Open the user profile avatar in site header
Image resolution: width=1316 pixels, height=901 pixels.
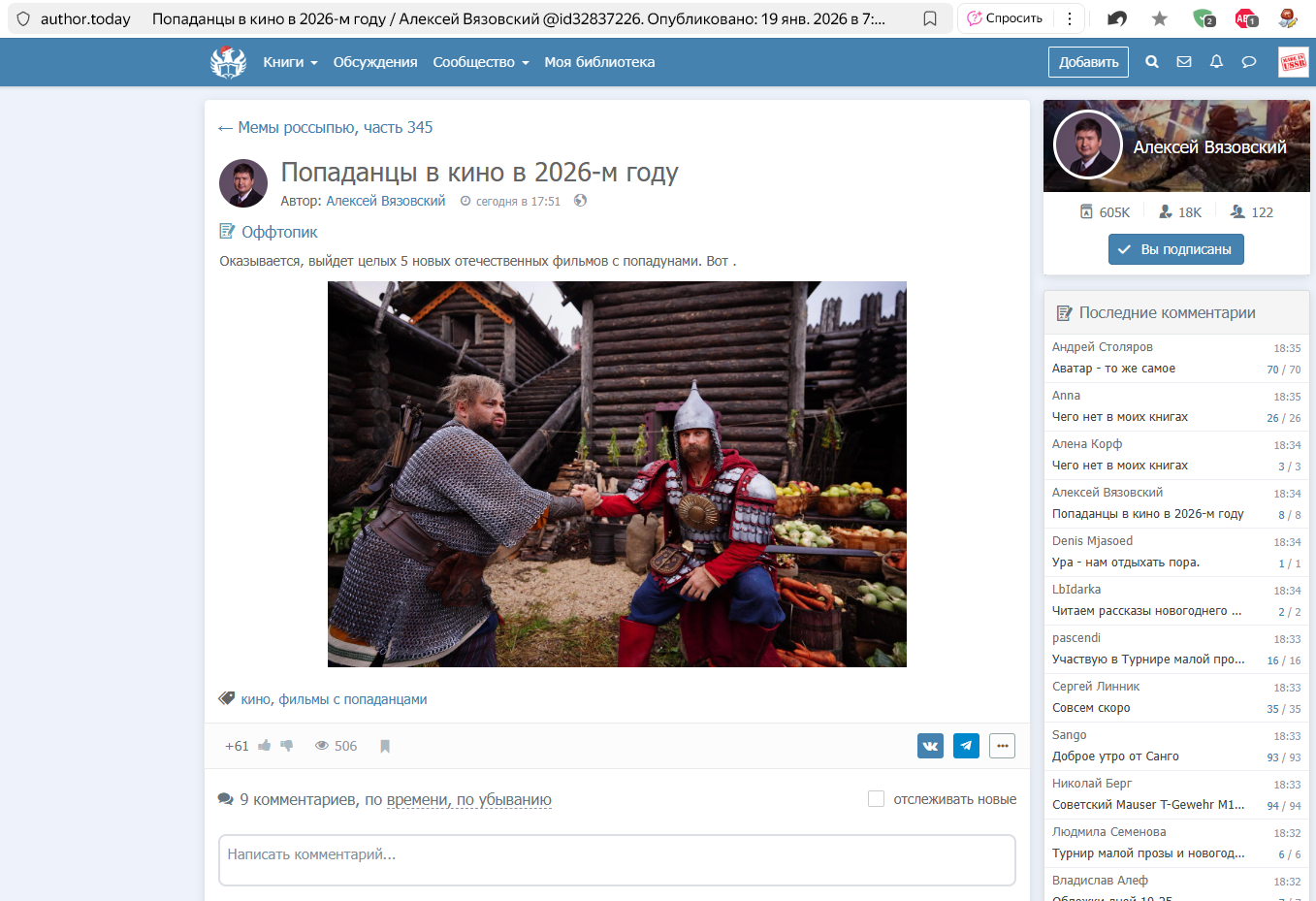tap(1294, 62)
